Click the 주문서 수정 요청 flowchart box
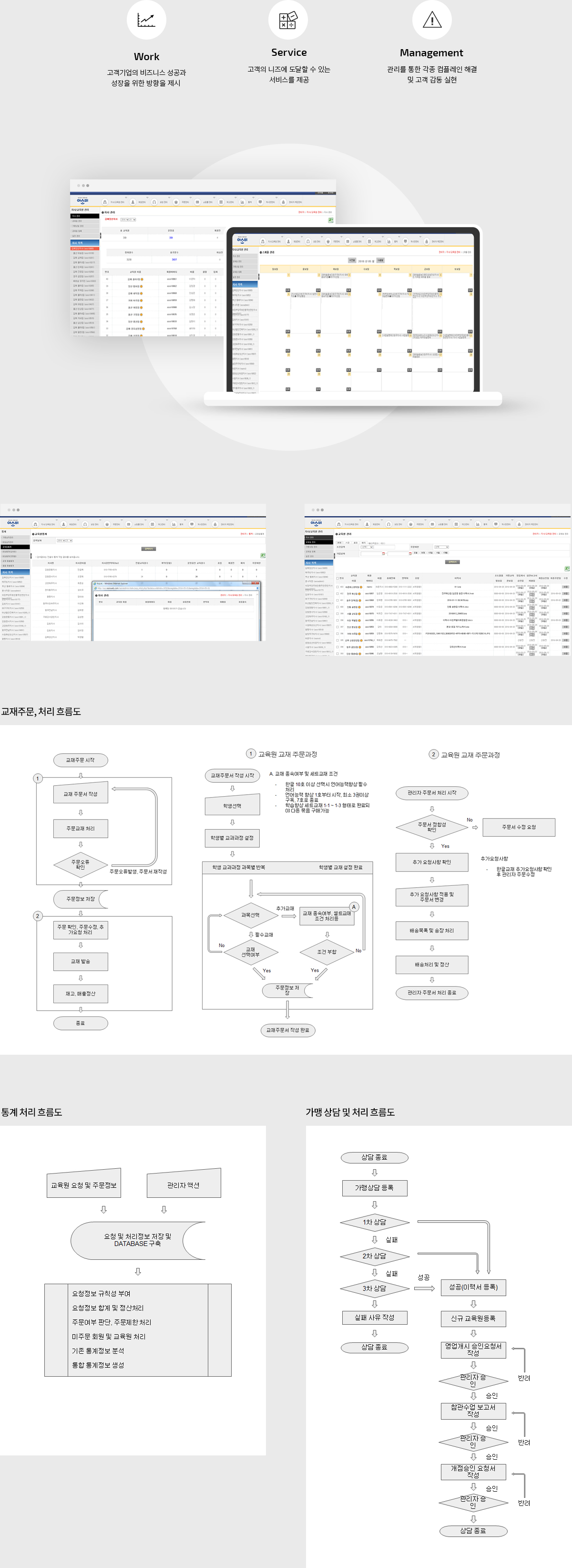572x1568 pixels. pyautogui.click(x=519, y=827)
